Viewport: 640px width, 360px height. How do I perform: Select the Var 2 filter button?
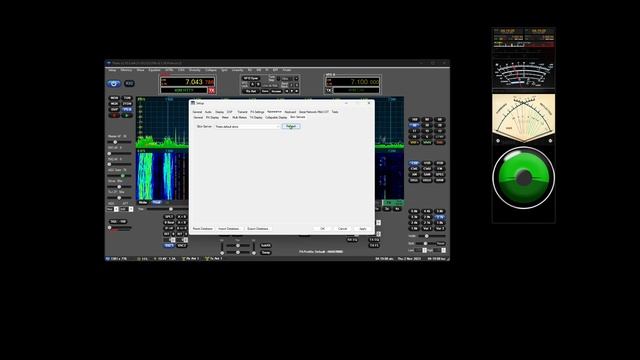(x=440, y=229)
